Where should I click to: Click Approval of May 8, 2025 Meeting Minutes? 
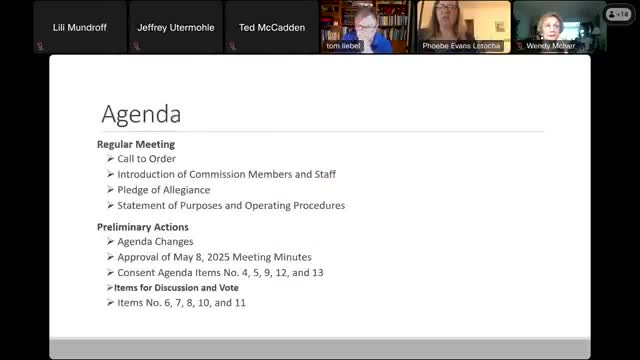coord(214,257)
